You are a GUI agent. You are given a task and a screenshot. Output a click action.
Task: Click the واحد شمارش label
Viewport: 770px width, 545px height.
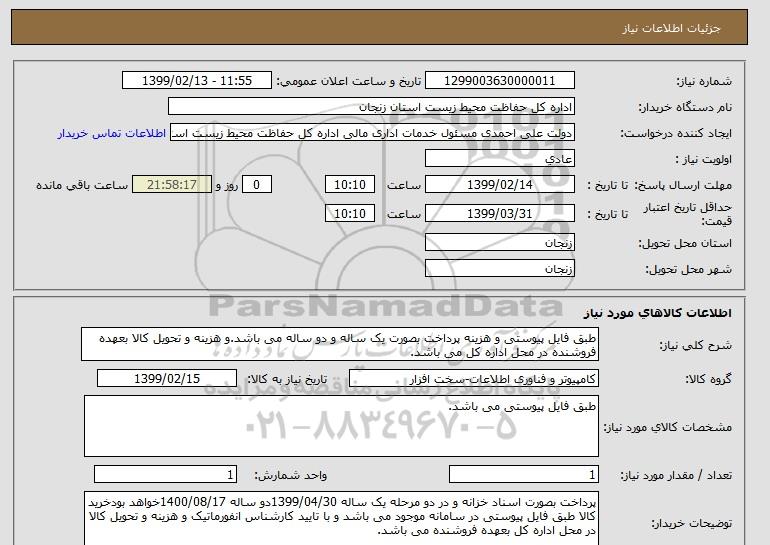pyautogui.click(x=291, y=475)
